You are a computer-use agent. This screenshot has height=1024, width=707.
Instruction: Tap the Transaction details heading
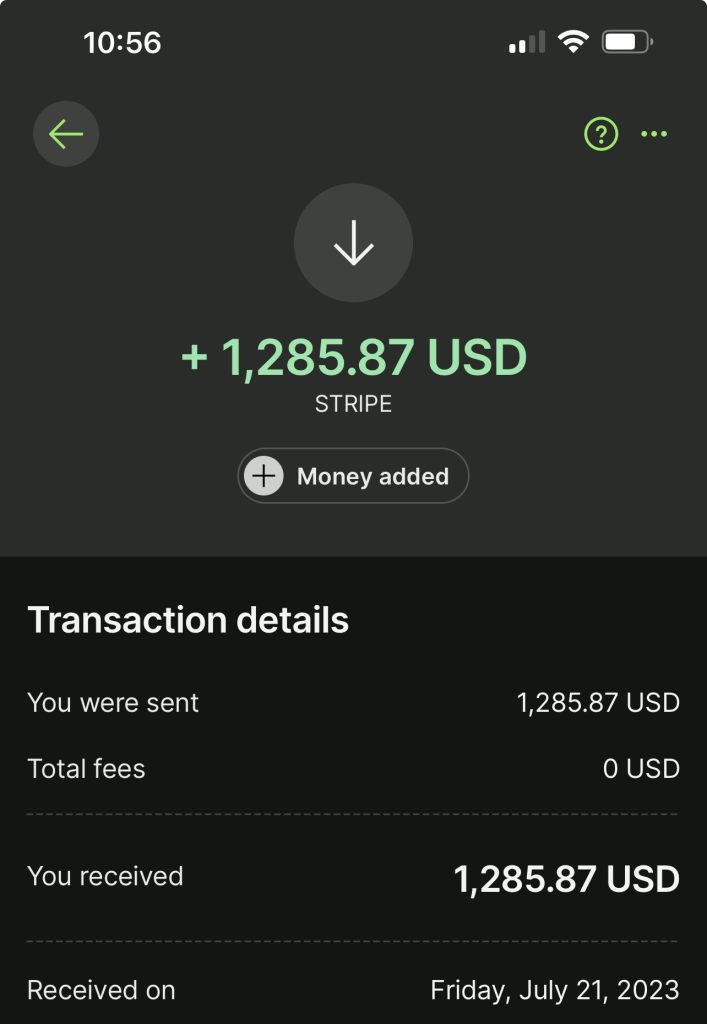pyautogui.click(x=188, y=620)
